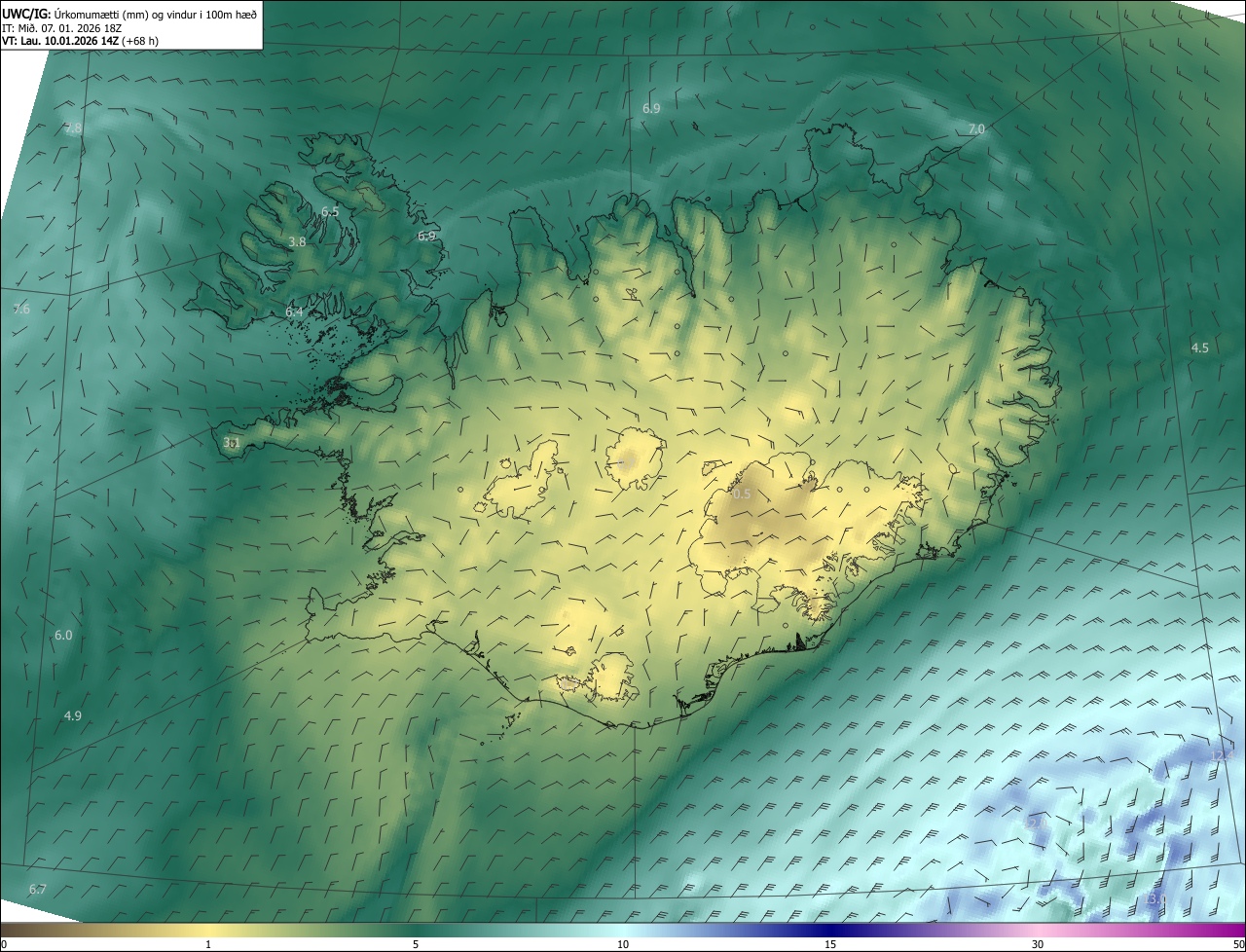
Task: Select the 3.8 value on Westfjords
Action: coord(298,241)
